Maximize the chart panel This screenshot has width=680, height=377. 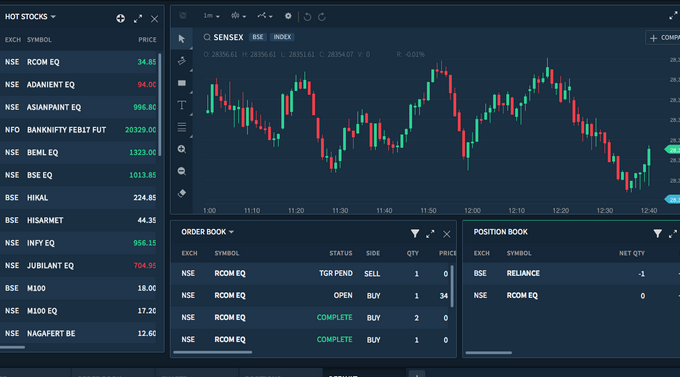coord(673,16)
